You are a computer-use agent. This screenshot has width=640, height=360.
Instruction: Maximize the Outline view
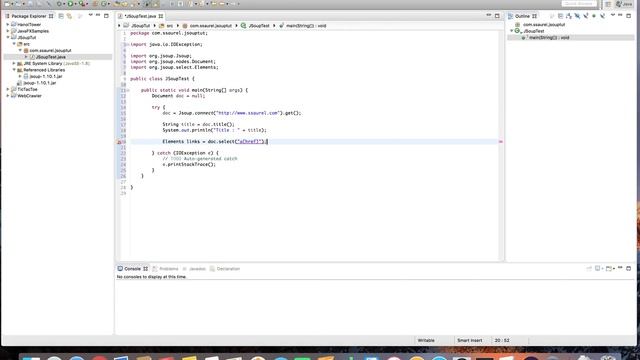pos(629,16)
